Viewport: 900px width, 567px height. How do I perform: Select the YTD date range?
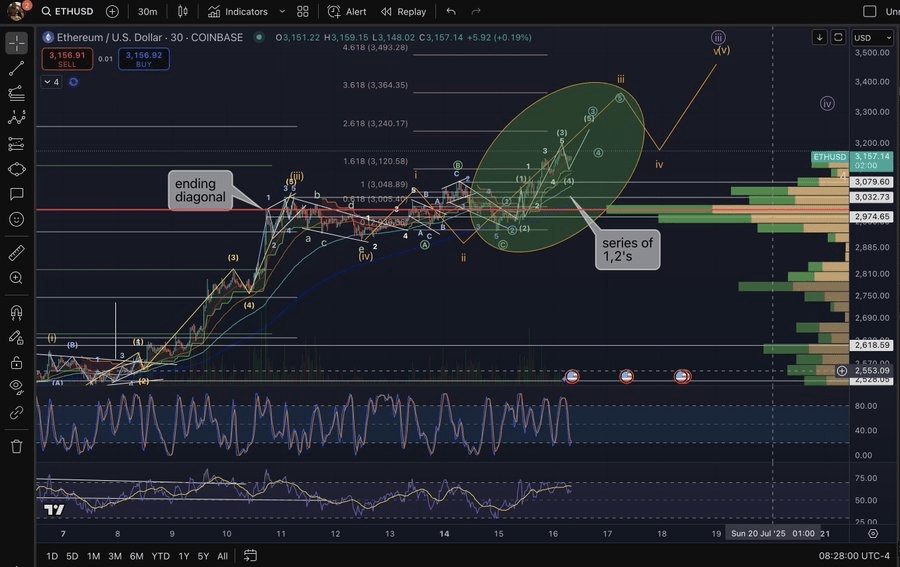pyautogui.click(x=159, y=555)
